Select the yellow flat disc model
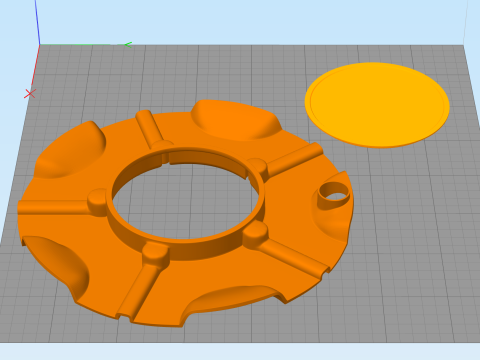 377,105
